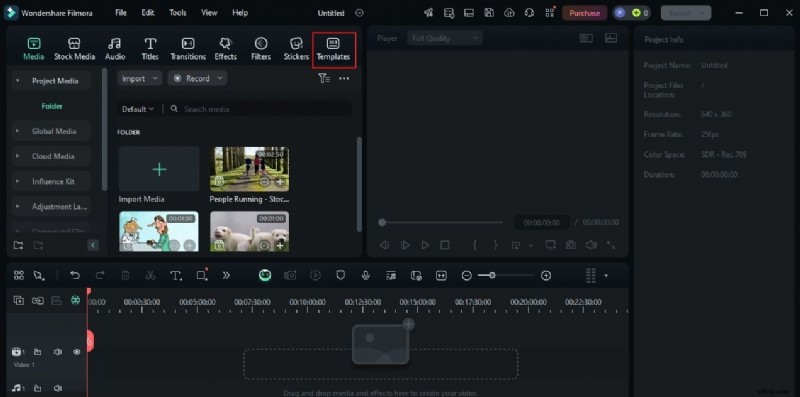This screenshot has height=397, width=800.
Task: Open the Audio tab
Action: pos(115,49)
